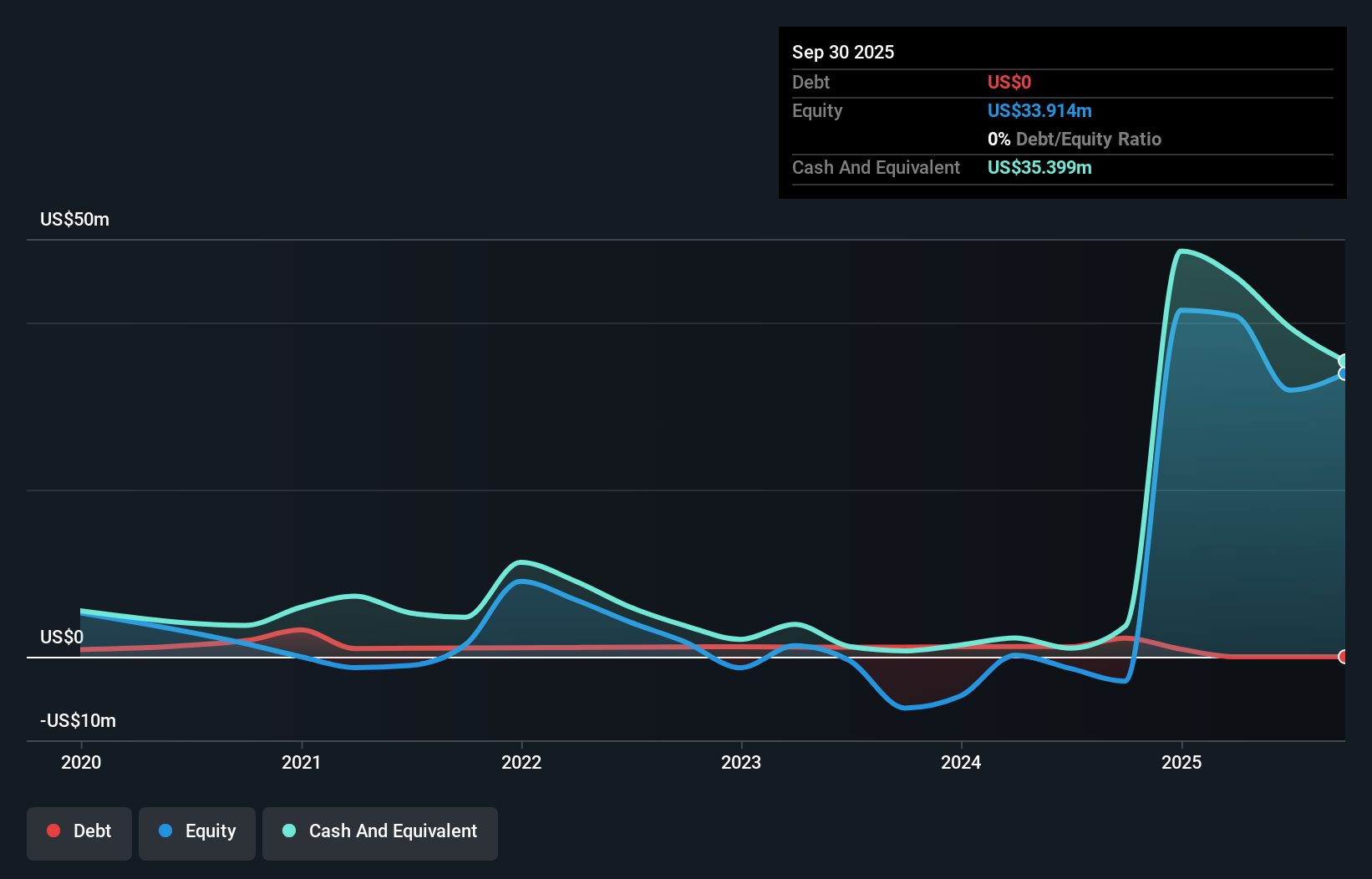The height and width of the screenshot is (879, 1372).
Task: Toggle visibility of the Debt series
Action: 79,831
